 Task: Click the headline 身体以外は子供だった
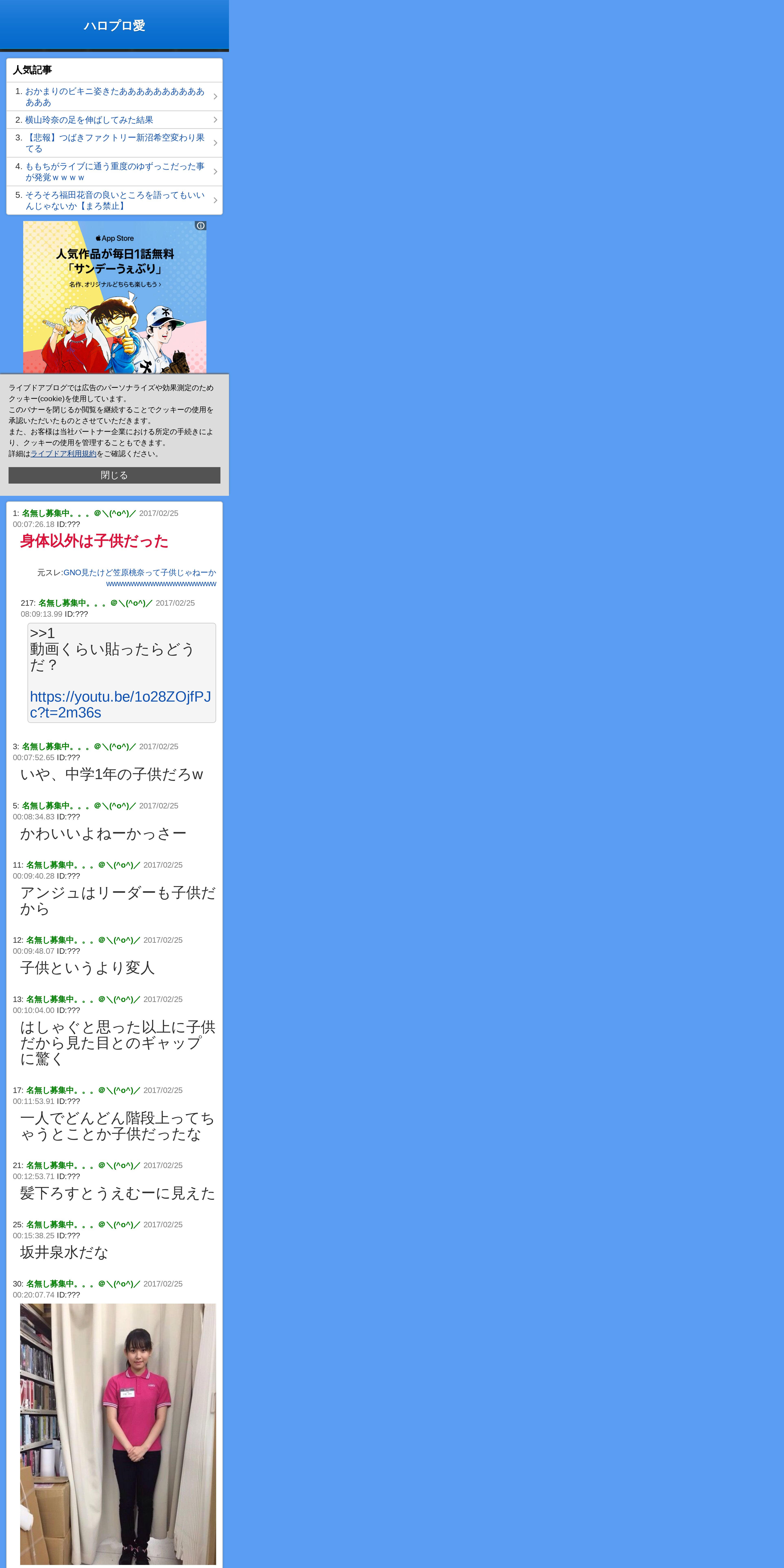(94, 541)
